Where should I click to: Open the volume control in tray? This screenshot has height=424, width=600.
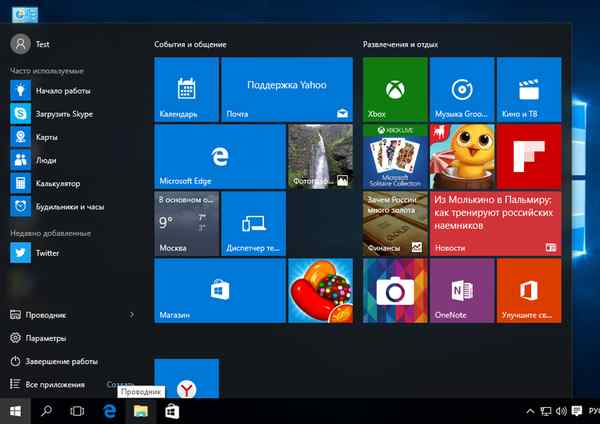tap(561, 411)
